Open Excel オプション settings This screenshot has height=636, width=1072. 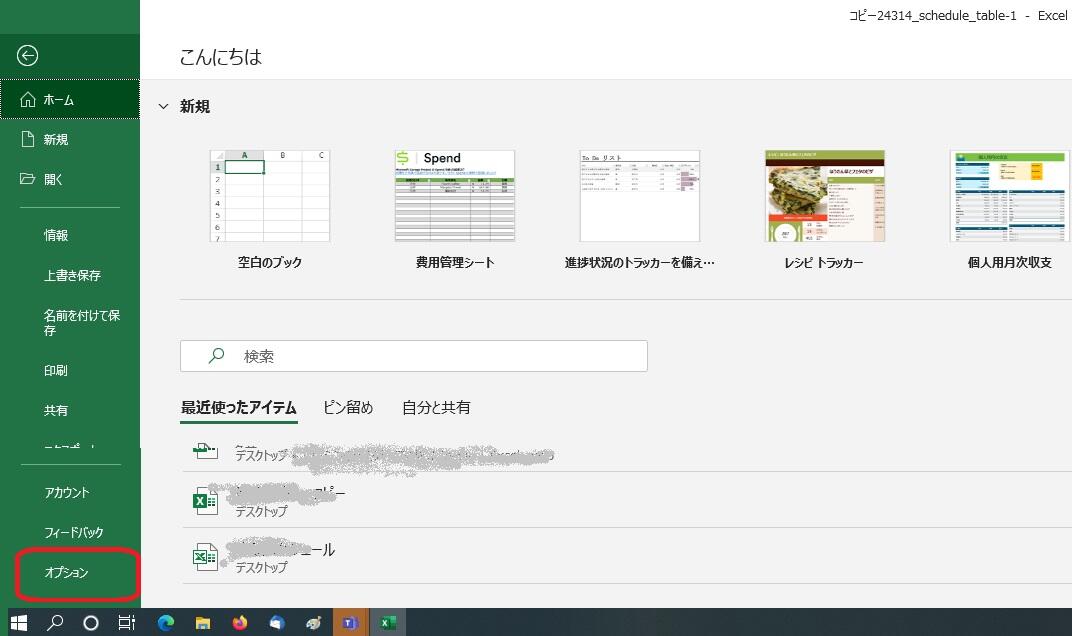67,573
